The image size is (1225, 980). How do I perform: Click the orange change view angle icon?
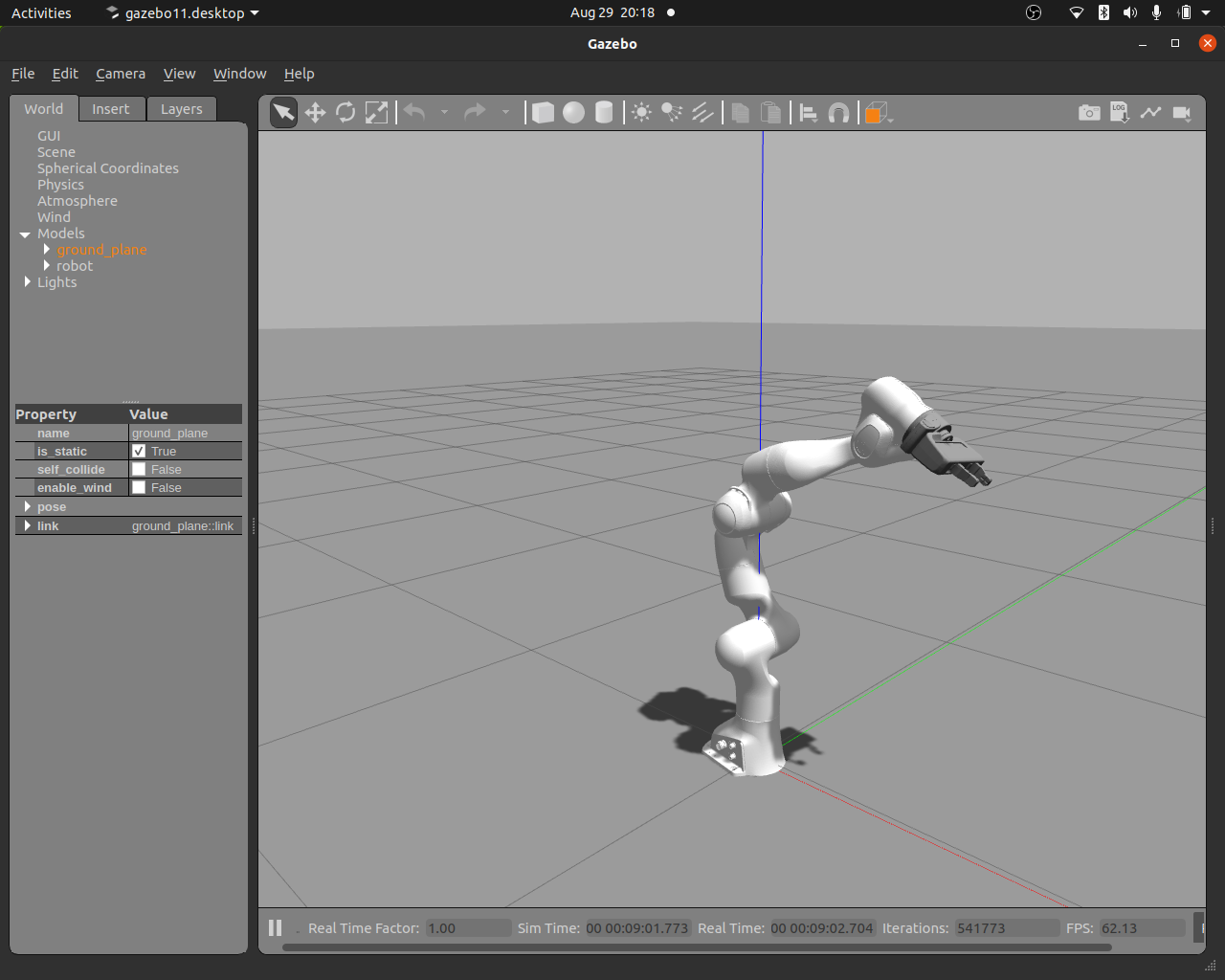[877, 113]
